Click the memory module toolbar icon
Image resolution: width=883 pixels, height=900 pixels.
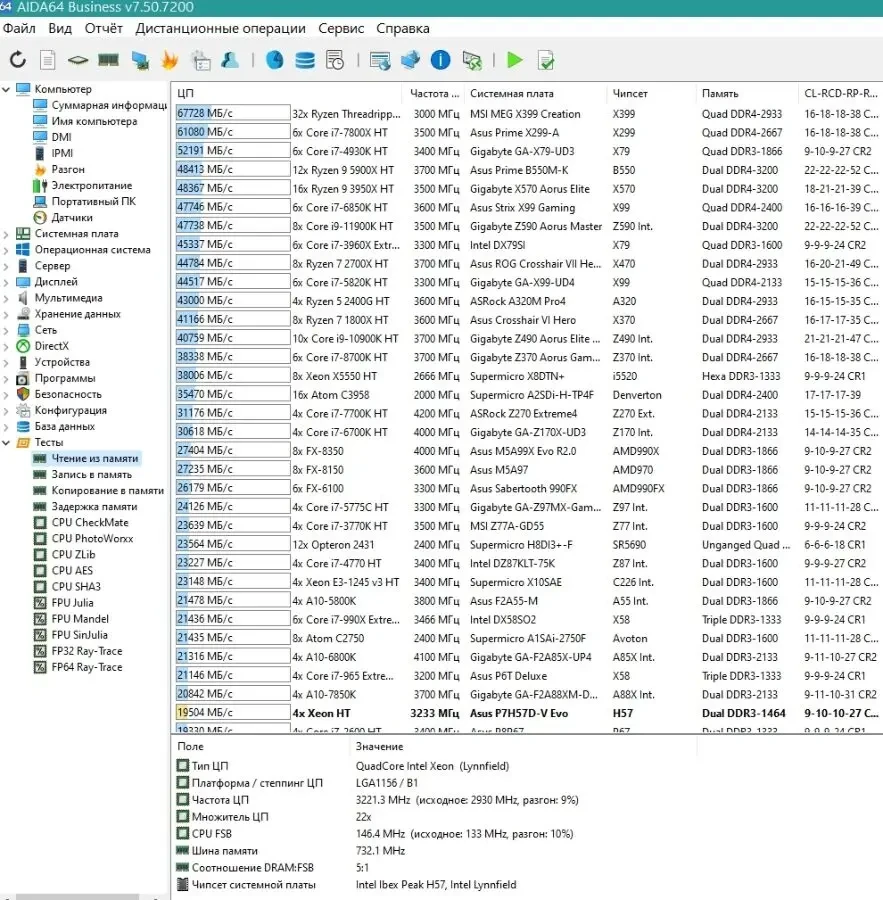[108, 60]
